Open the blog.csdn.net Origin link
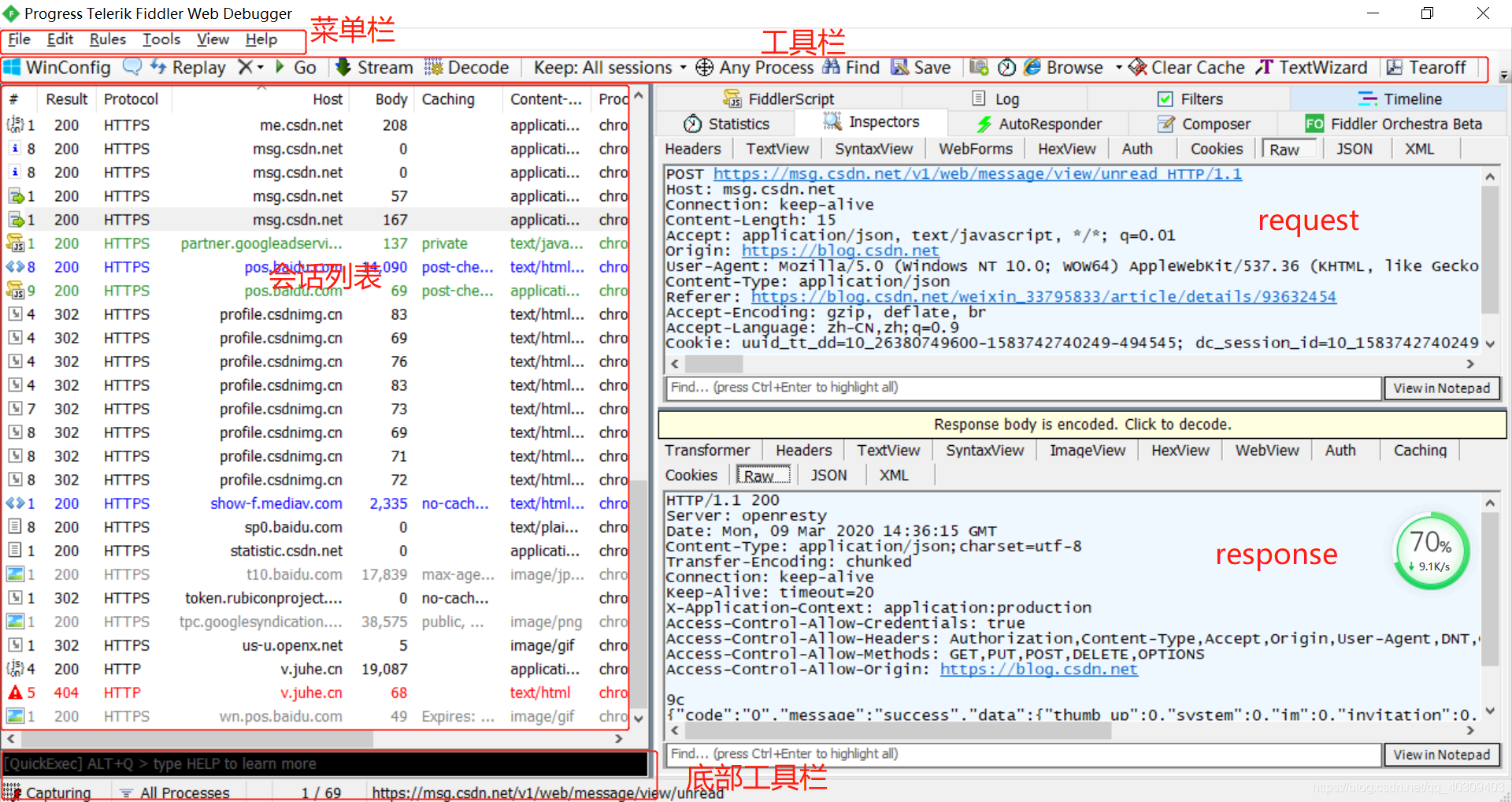The width and height of the screenshot is (1512, 802). pyautogui.click(x=840, y=251)
